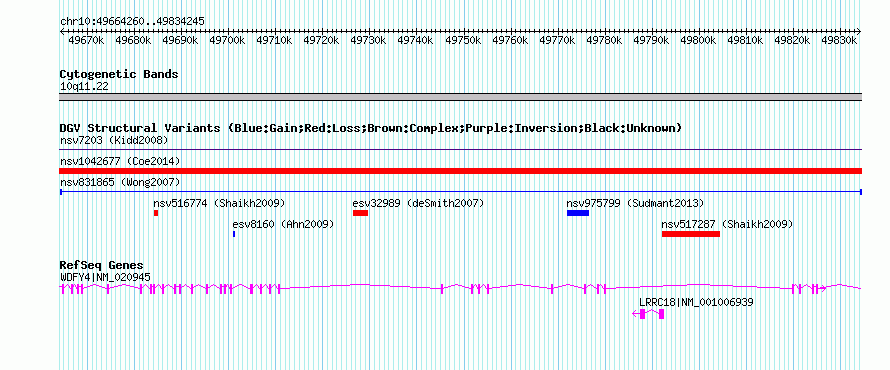Click the 49680k ruler tick label

click(133, 40)
